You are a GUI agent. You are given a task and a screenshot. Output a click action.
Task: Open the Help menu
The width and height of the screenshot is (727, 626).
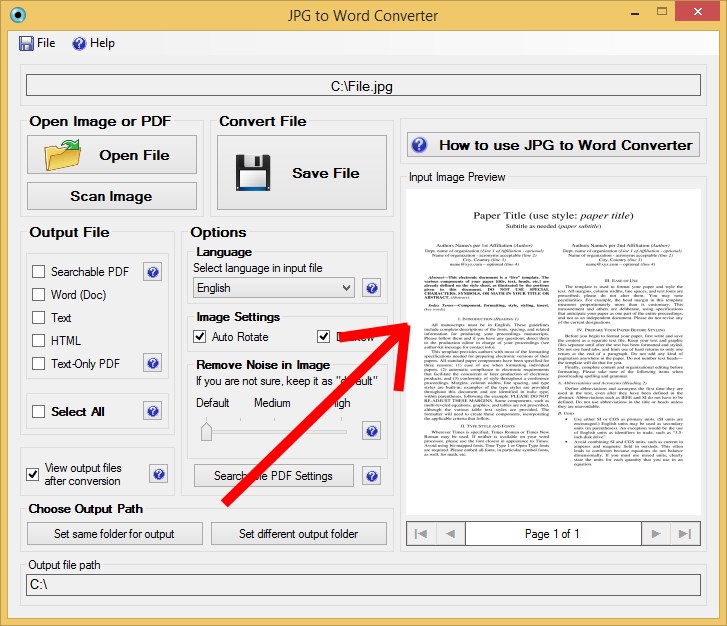(94, 43)
